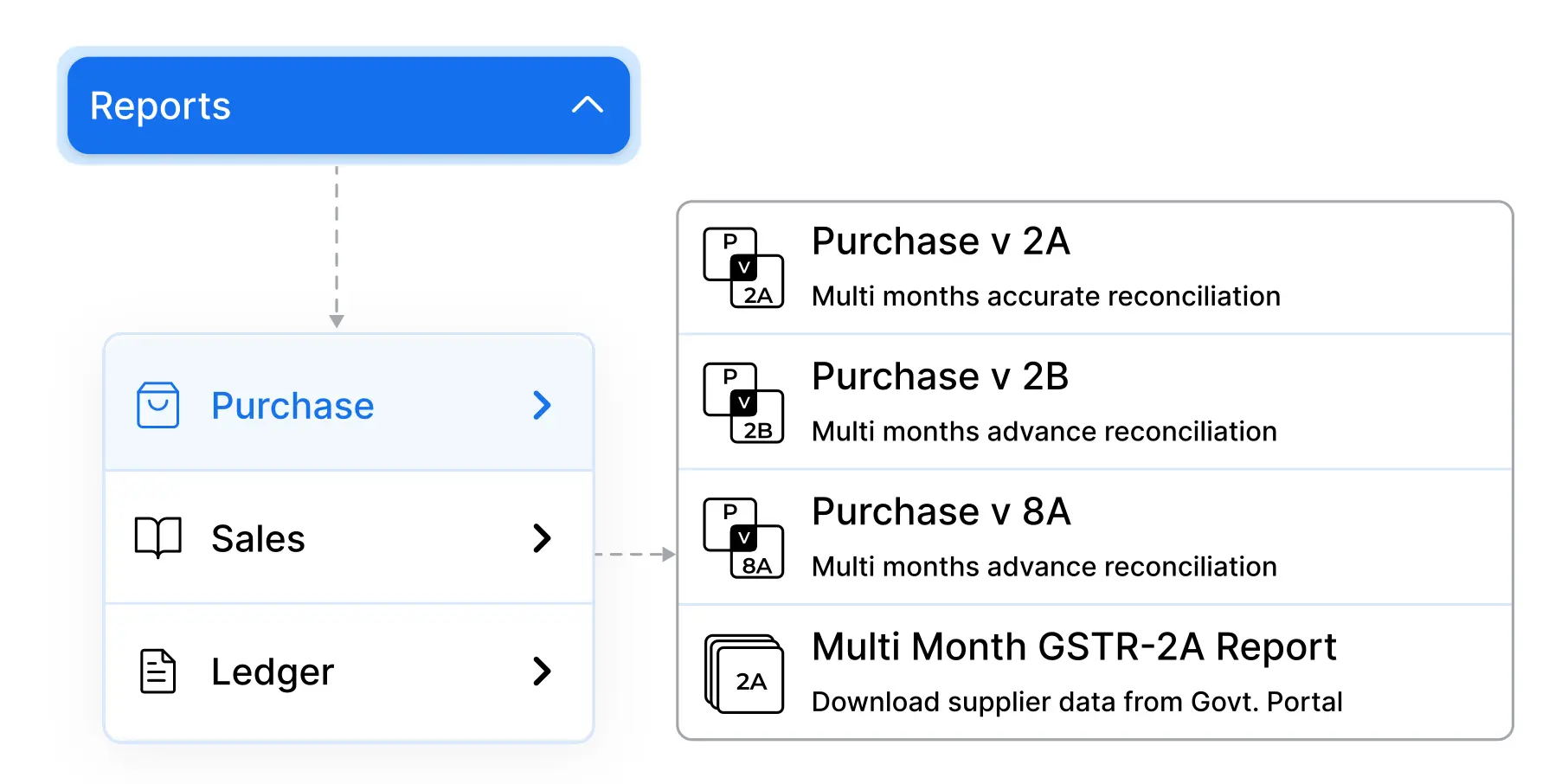Select the Purchase shopping bag icon

click(158, 405)
